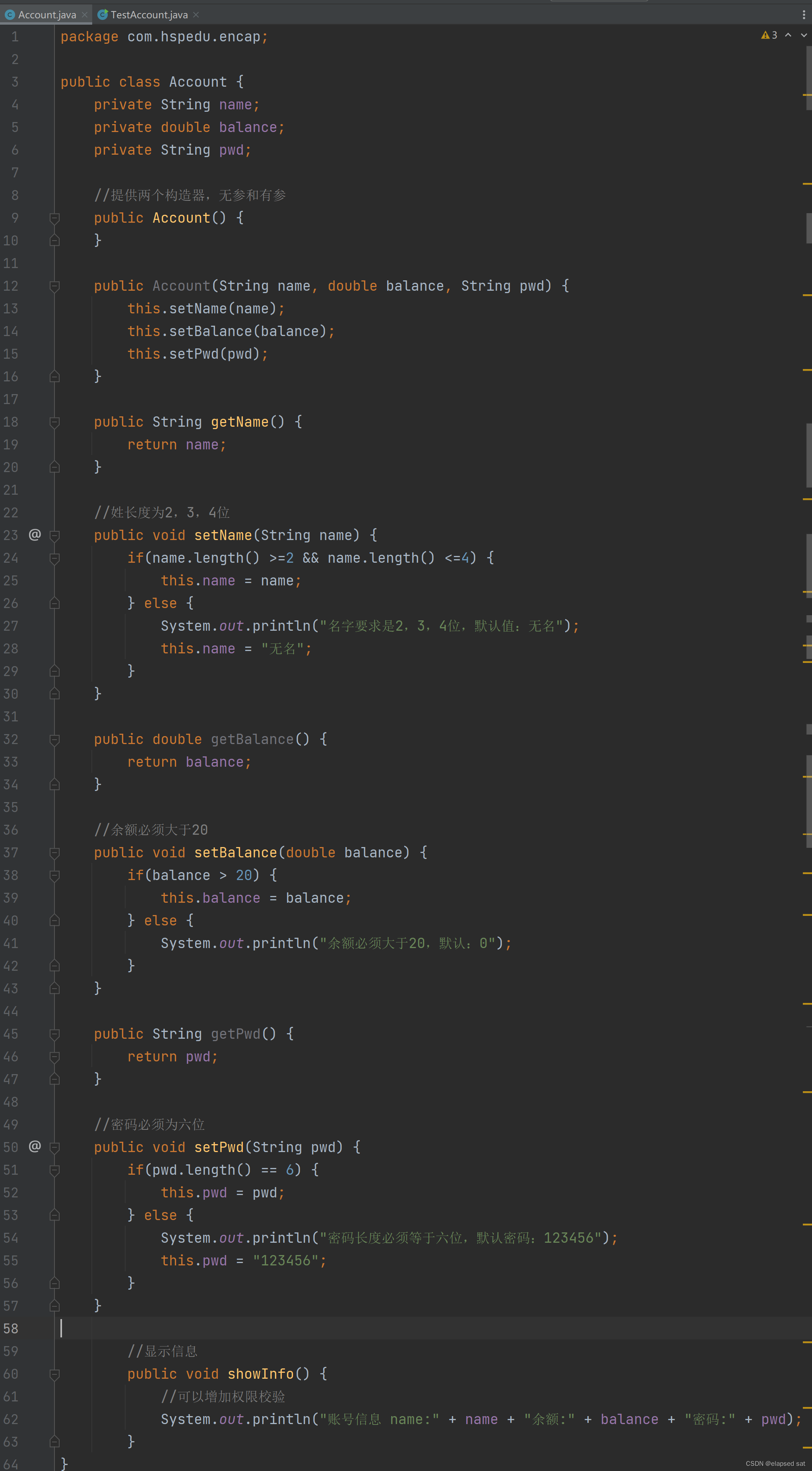This screenshot has height=1471, width=812.
Task: Click the getName method name on line 18
Action: pyautogui.click(x=240, y=422)
